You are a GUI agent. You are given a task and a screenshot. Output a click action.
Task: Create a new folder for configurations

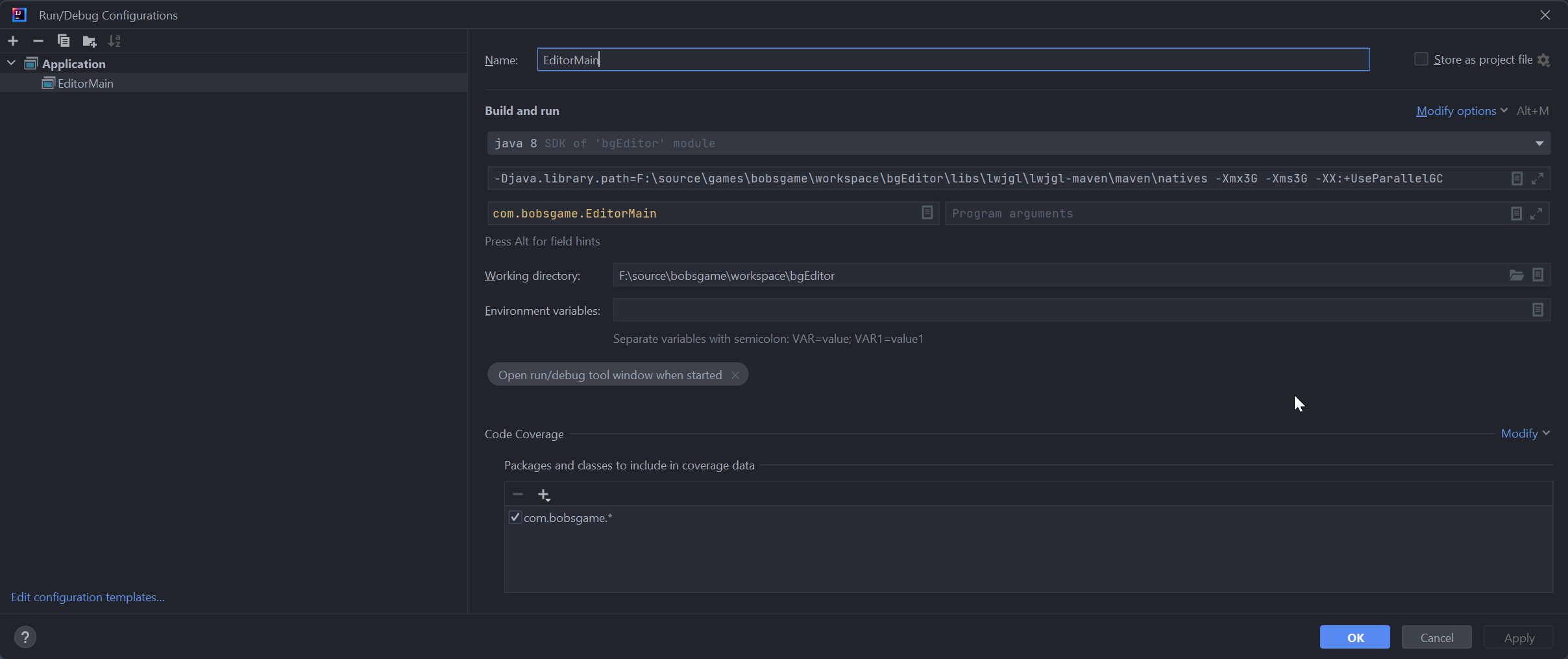[x=90, y=42]
